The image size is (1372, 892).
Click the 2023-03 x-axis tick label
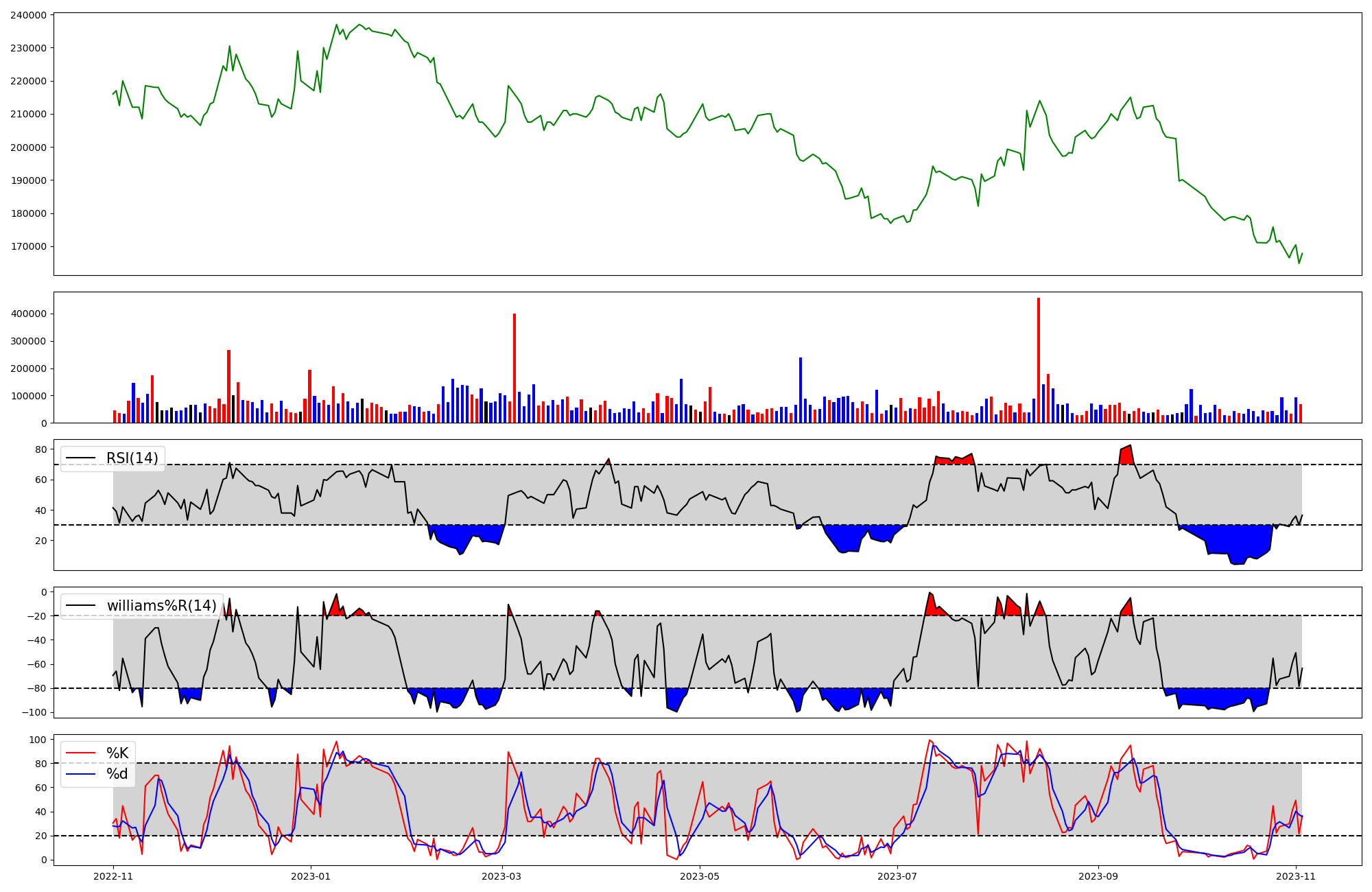coord(502,876)
